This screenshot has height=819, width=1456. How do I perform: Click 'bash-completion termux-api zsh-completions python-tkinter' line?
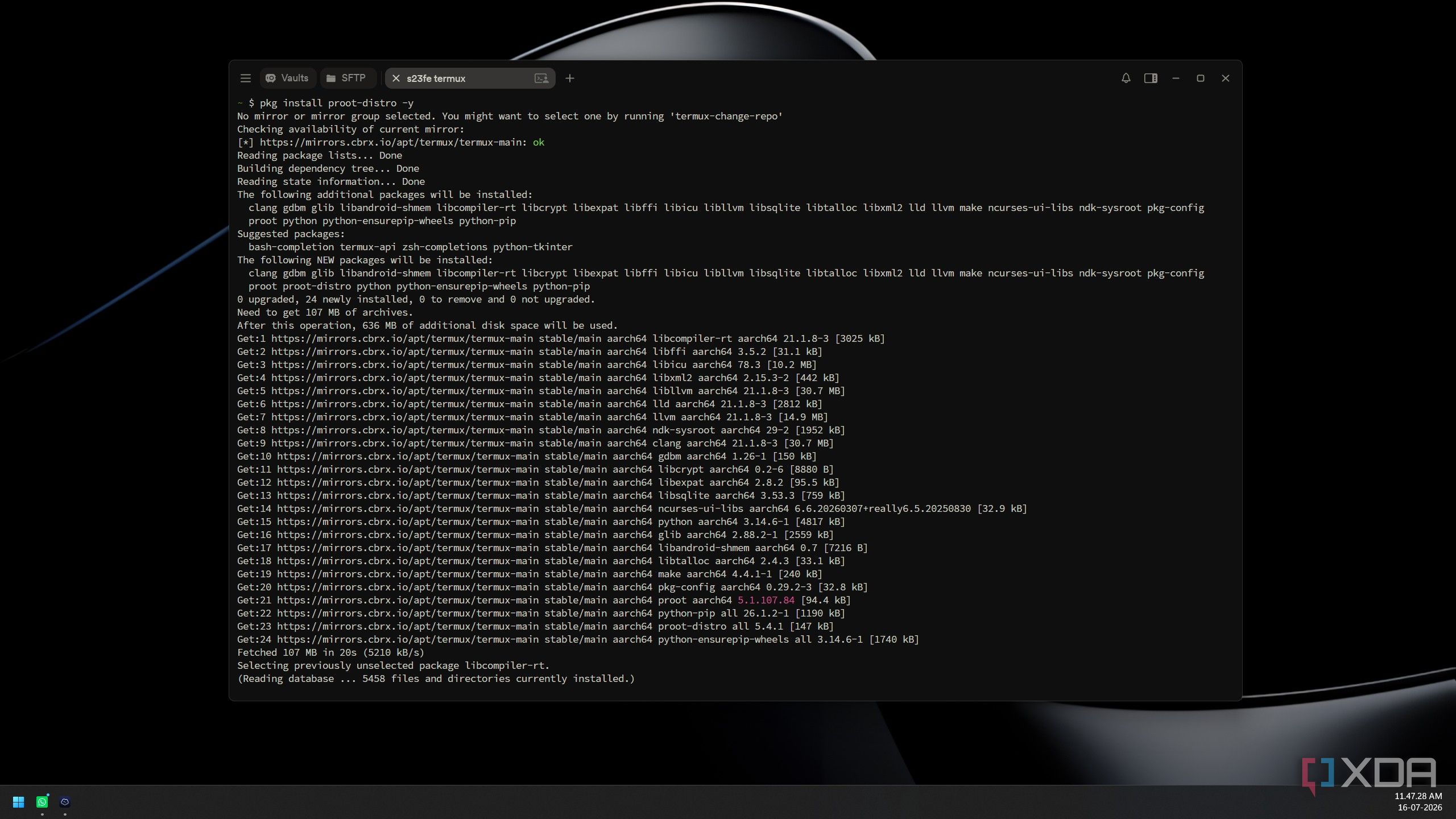click(x=410, y=247)
